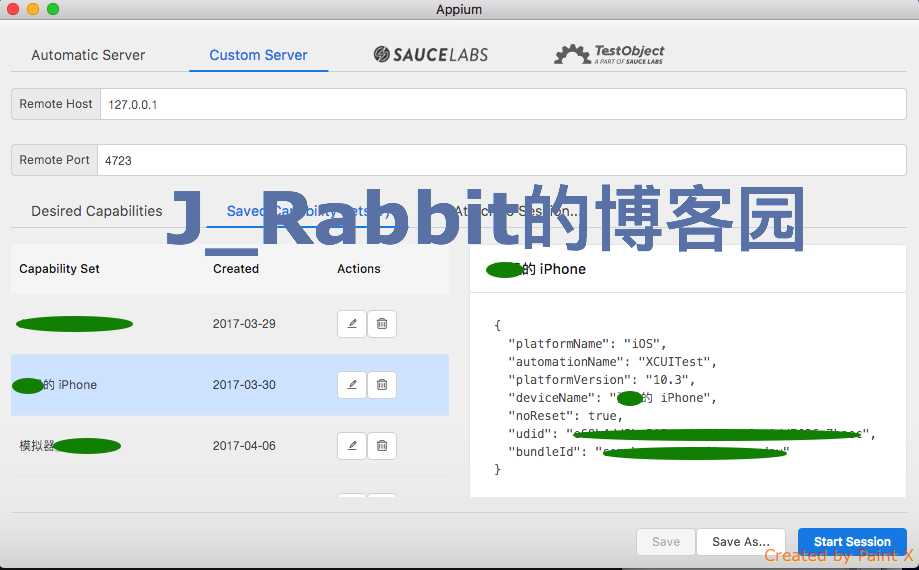Click the Remote Port input field
Image resolution: width=919 pixels, height=570 pixels.
pos(502,160)
